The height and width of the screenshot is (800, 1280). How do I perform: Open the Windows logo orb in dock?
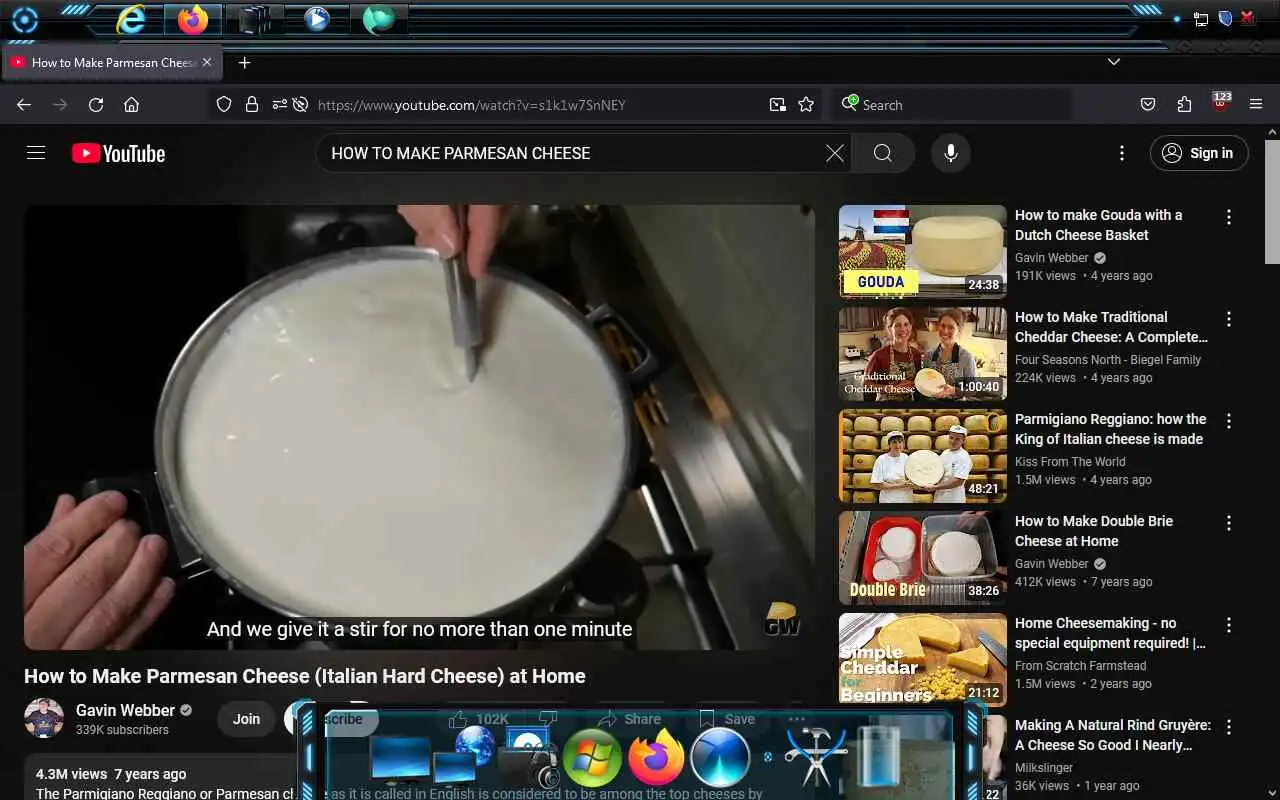point(592,757)
